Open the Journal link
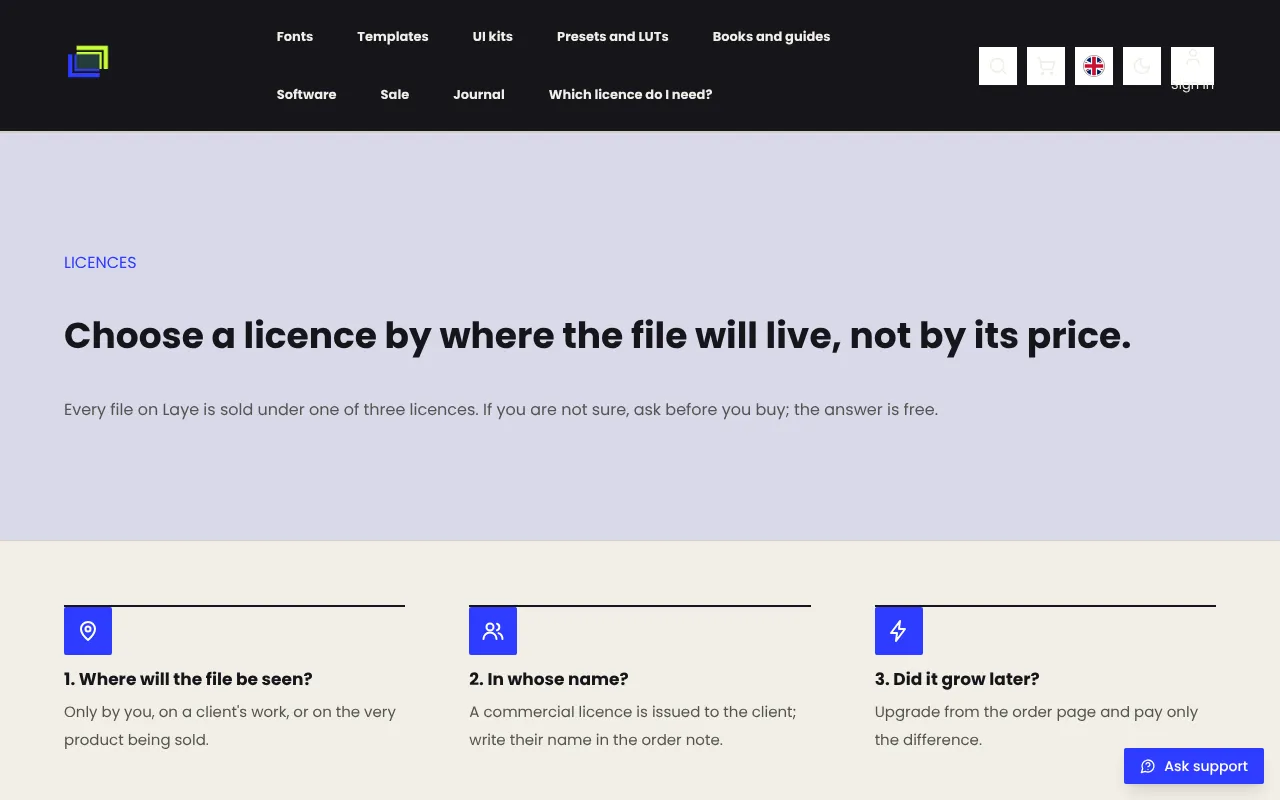The width and height of the screenshot is (1280, 800). [479, 94]
